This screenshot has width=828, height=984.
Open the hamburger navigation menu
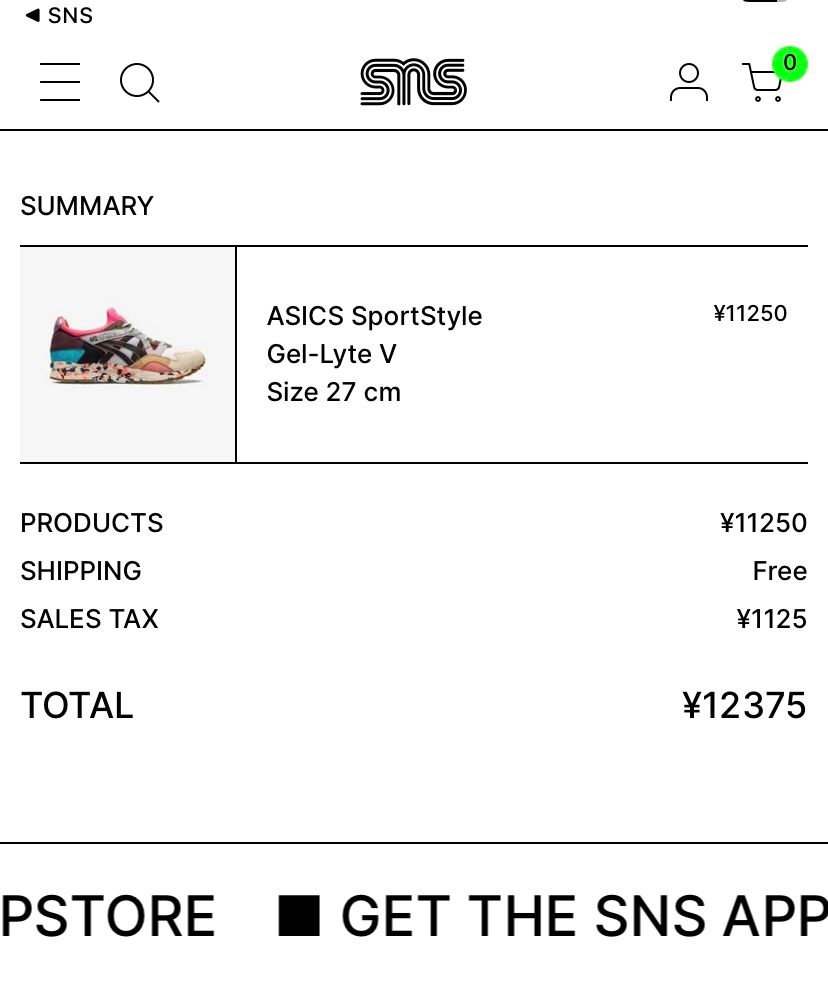(x=60, y=82)
